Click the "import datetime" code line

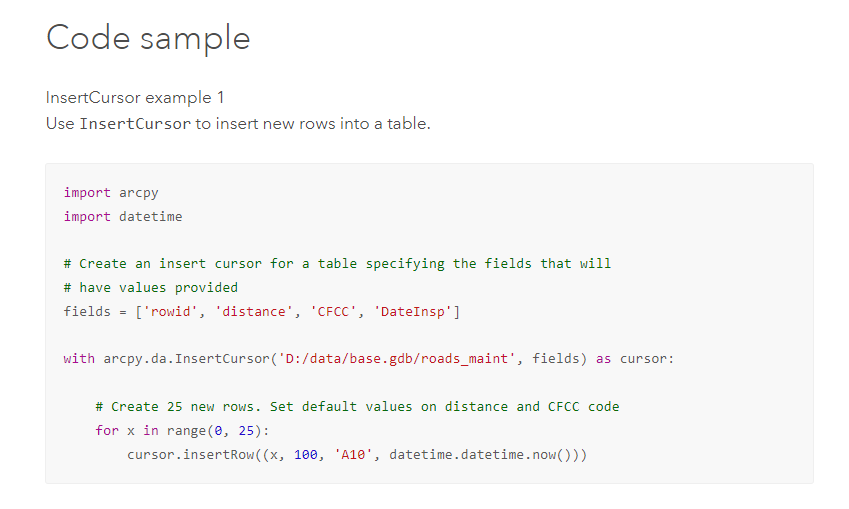123,216
